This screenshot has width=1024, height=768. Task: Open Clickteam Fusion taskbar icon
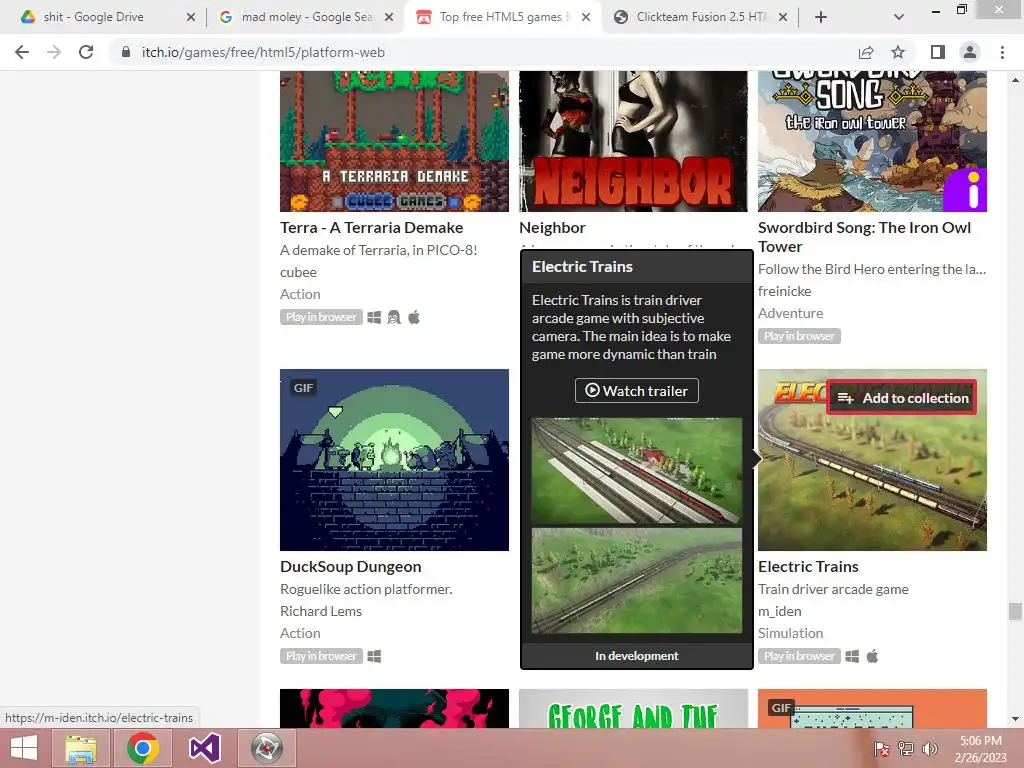click(x=266, y=748)
